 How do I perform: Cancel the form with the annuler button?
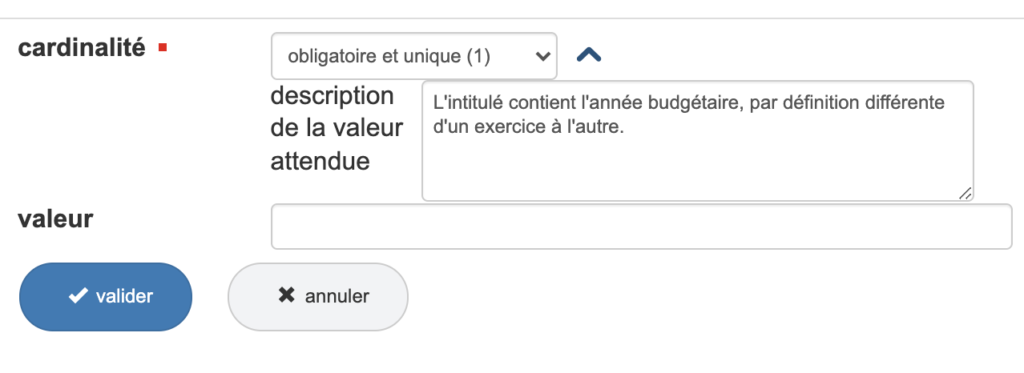(x=317, y=297)
